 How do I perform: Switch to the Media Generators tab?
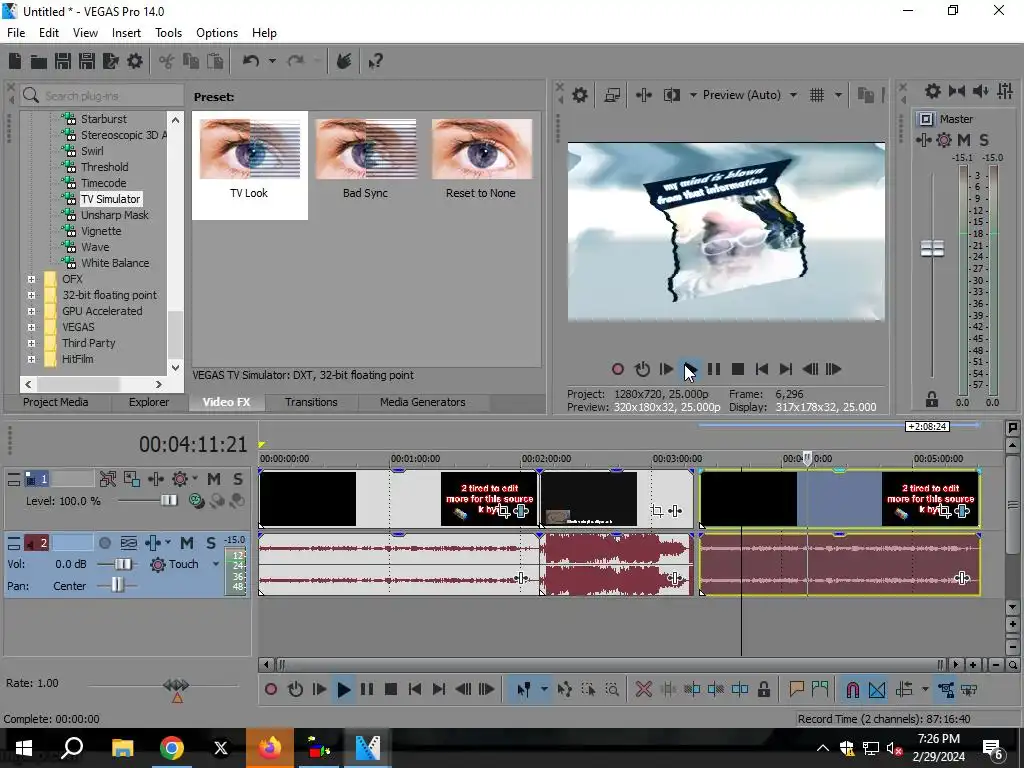coord(423,402)
